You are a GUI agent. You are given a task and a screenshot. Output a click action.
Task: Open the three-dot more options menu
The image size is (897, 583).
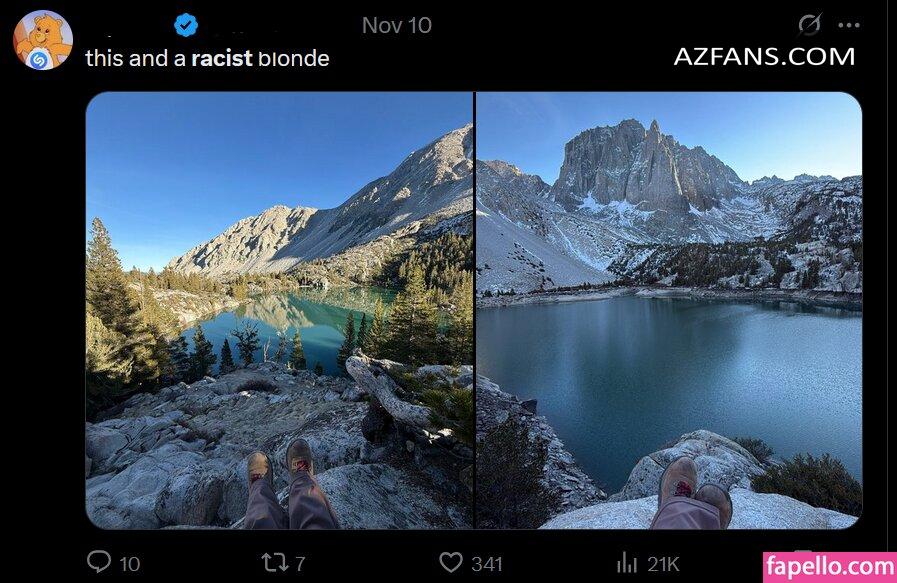[x=849, y=25]
